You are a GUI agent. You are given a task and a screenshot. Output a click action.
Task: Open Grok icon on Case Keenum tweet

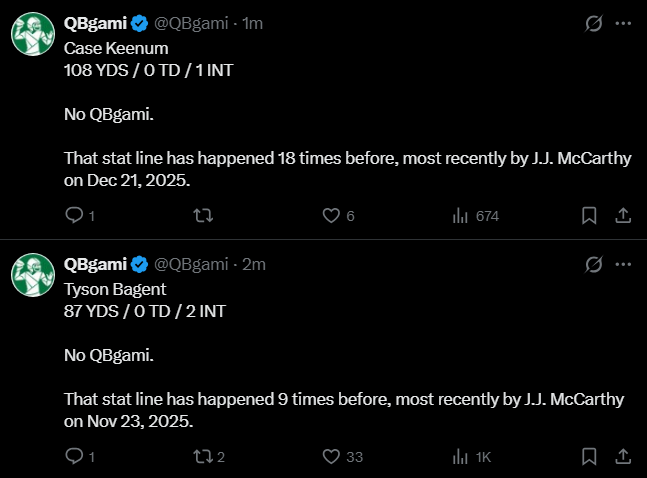pyautogui.click(x=593, y=24)
